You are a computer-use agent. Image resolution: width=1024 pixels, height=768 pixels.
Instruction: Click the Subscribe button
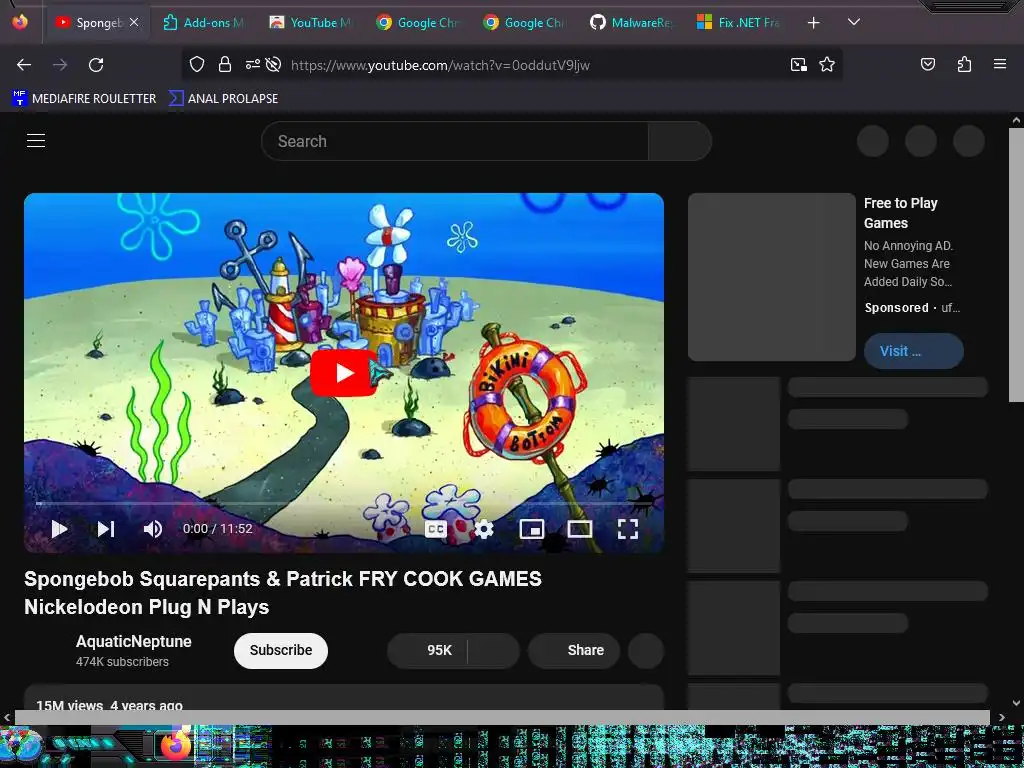[x=281, y=650]
